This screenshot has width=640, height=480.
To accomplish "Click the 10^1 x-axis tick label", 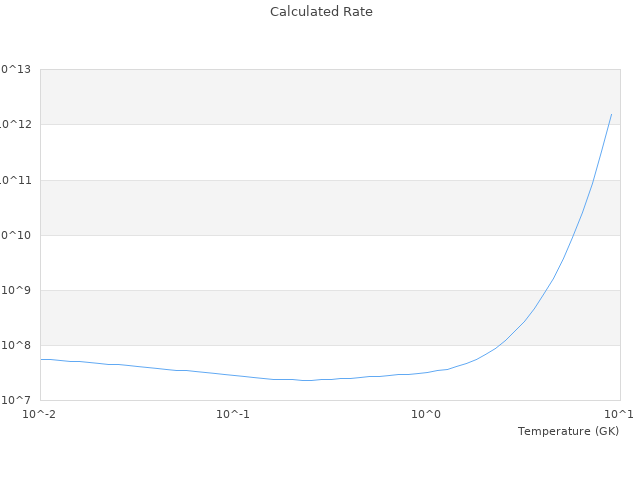I will tap(618, 414).
